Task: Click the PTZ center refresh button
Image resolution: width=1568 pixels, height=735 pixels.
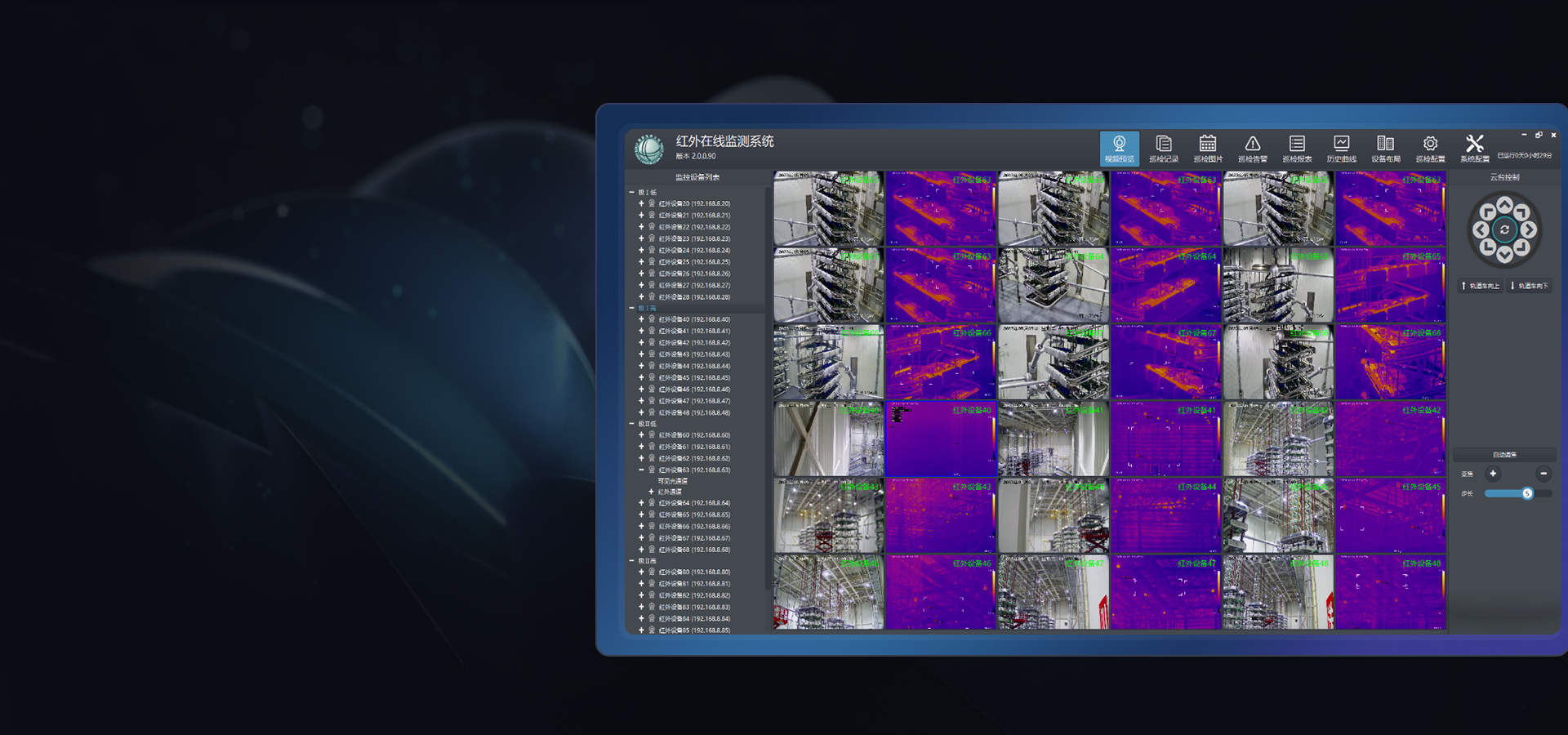Action: (1504, 230)
